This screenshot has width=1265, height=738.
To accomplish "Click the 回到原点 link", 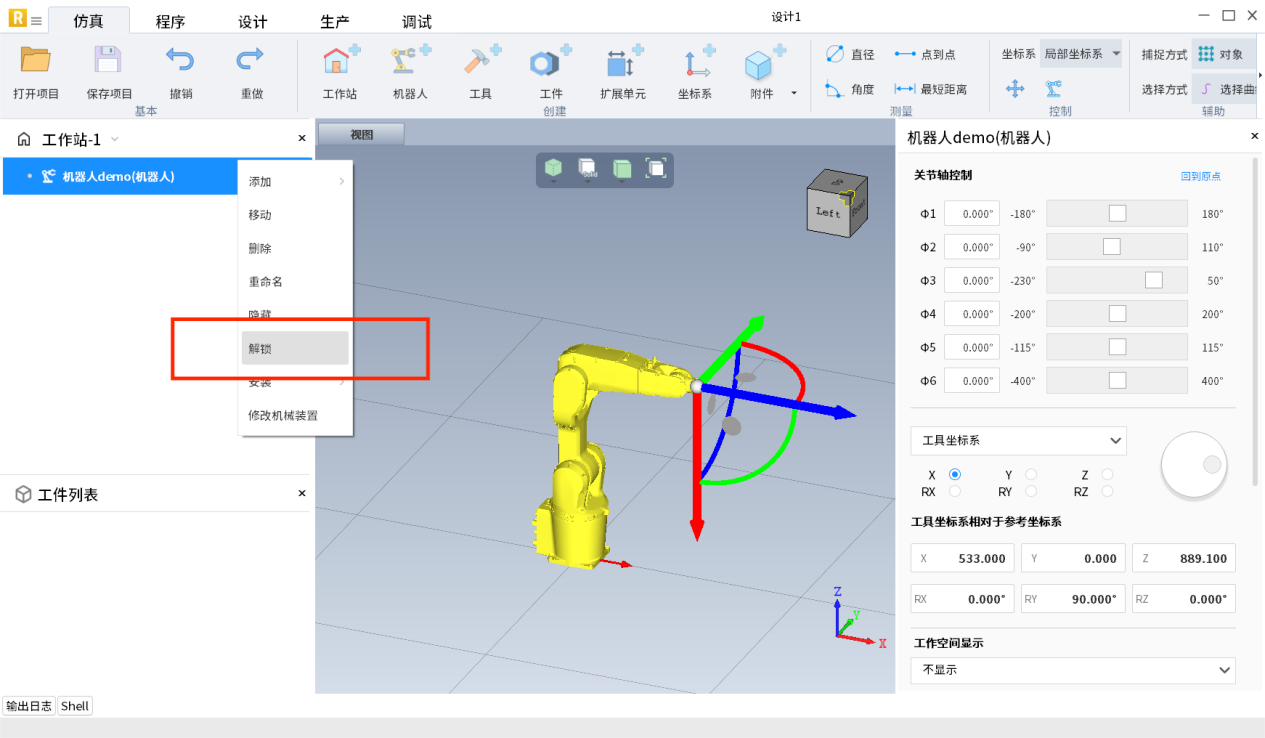I will point(1200,176).
